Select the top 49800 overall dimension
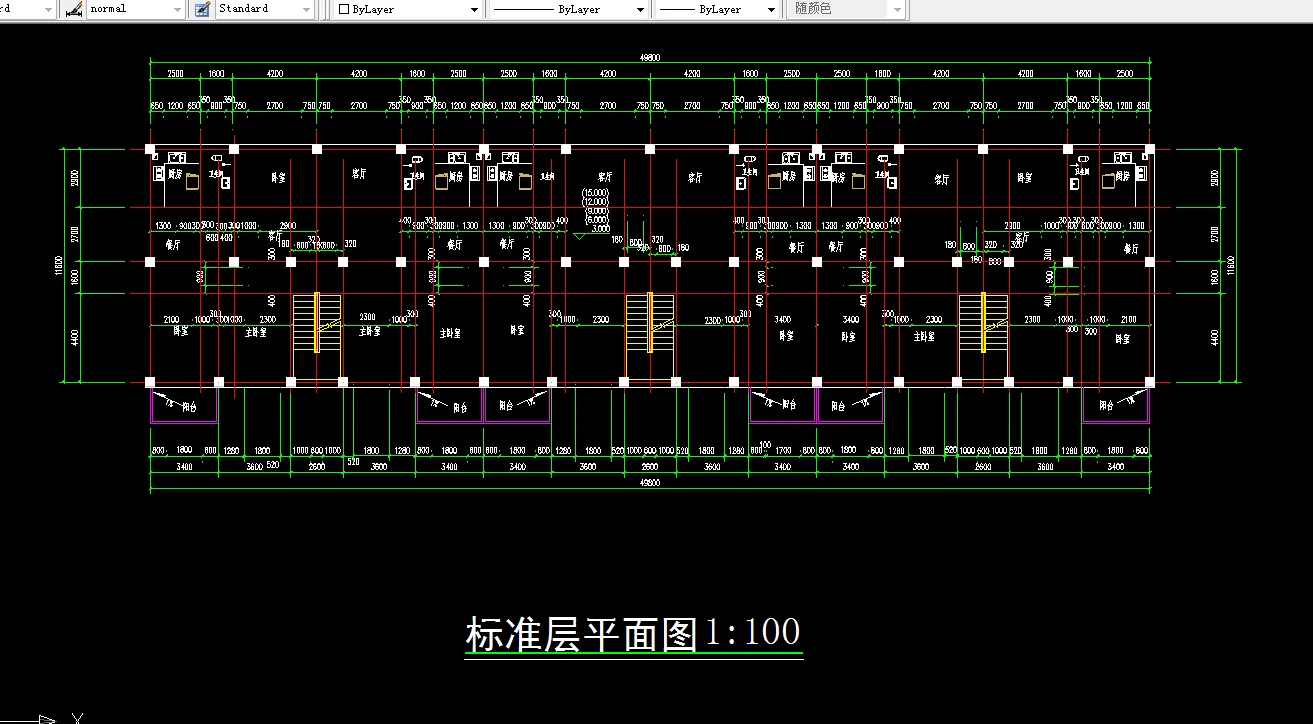1313x724 pixels. pyautogui.click(x=650, y=58)
